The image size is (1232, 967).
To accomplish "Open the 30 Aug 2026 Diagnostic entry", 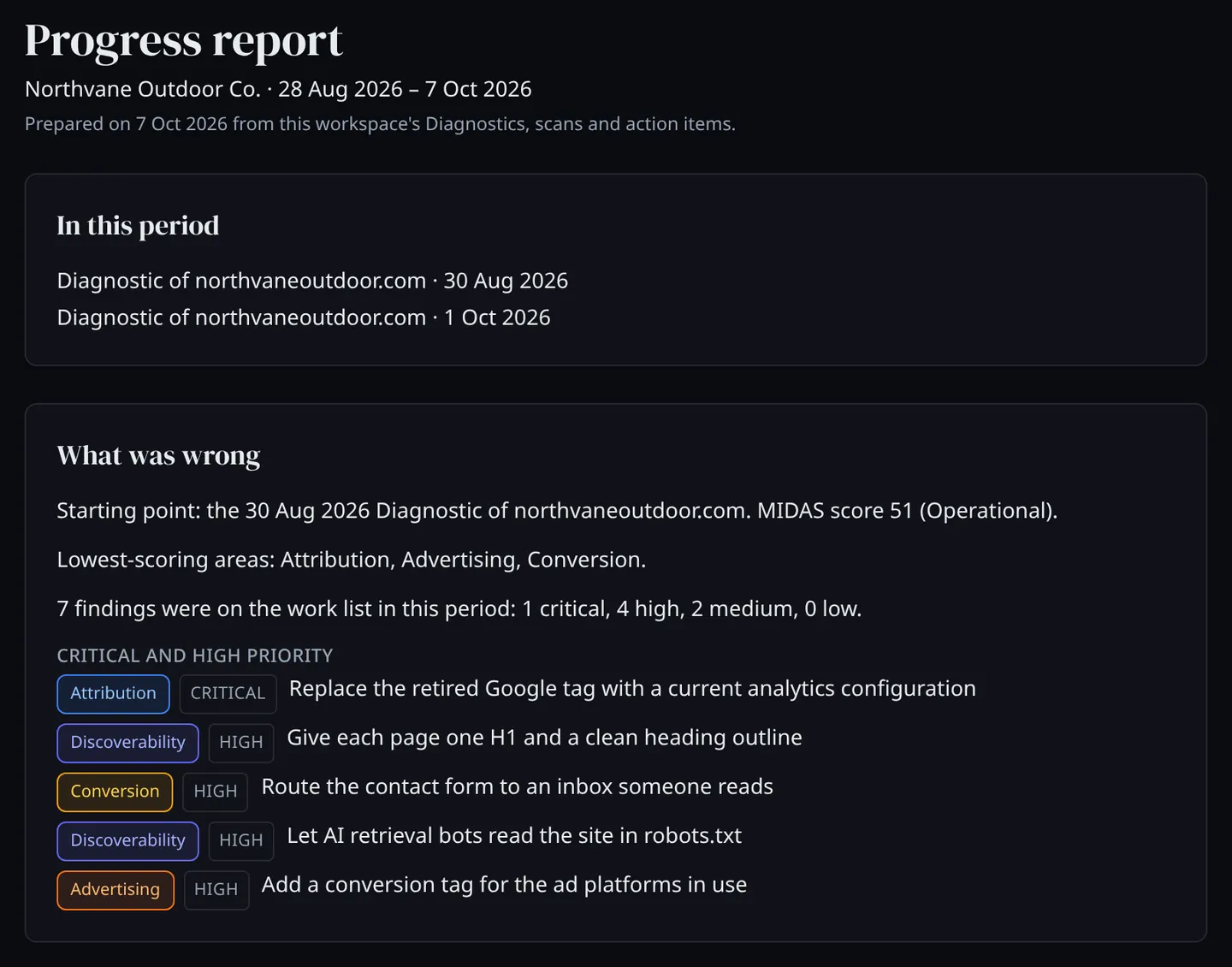I will [312, 281].
